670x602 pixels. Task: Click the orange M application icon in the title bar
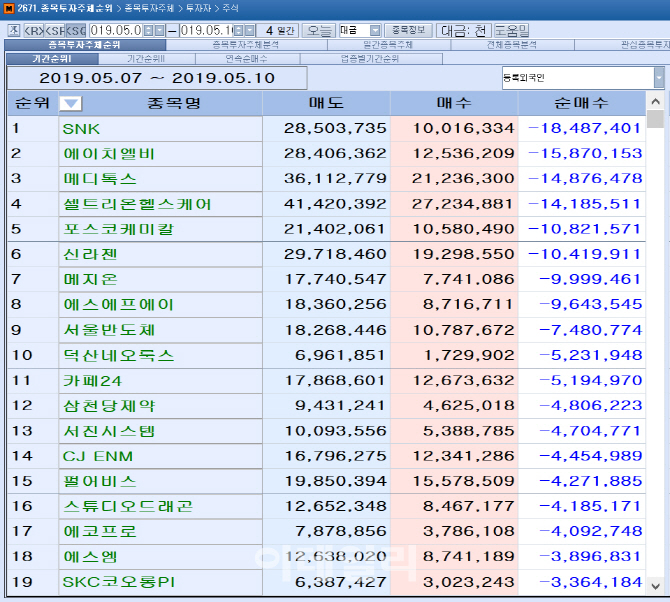9,8
